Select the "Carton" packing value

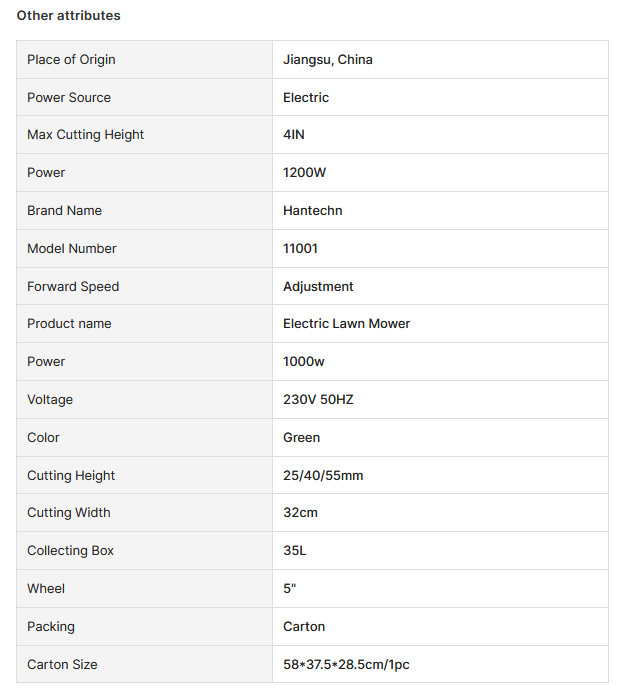[304, 627]
